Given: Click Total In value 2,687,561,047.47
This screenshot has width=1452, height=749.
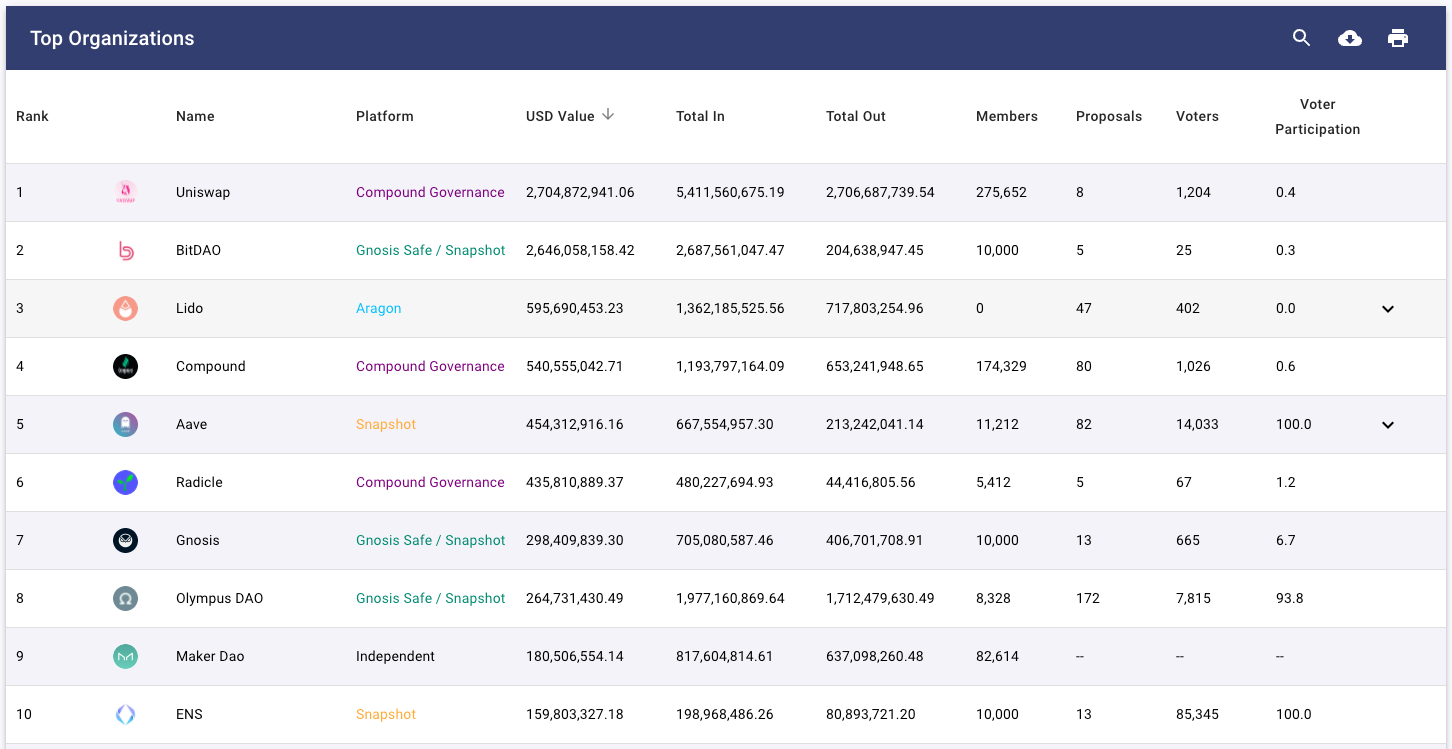Looking at the screenshot, I should click(x=730, y=250).
